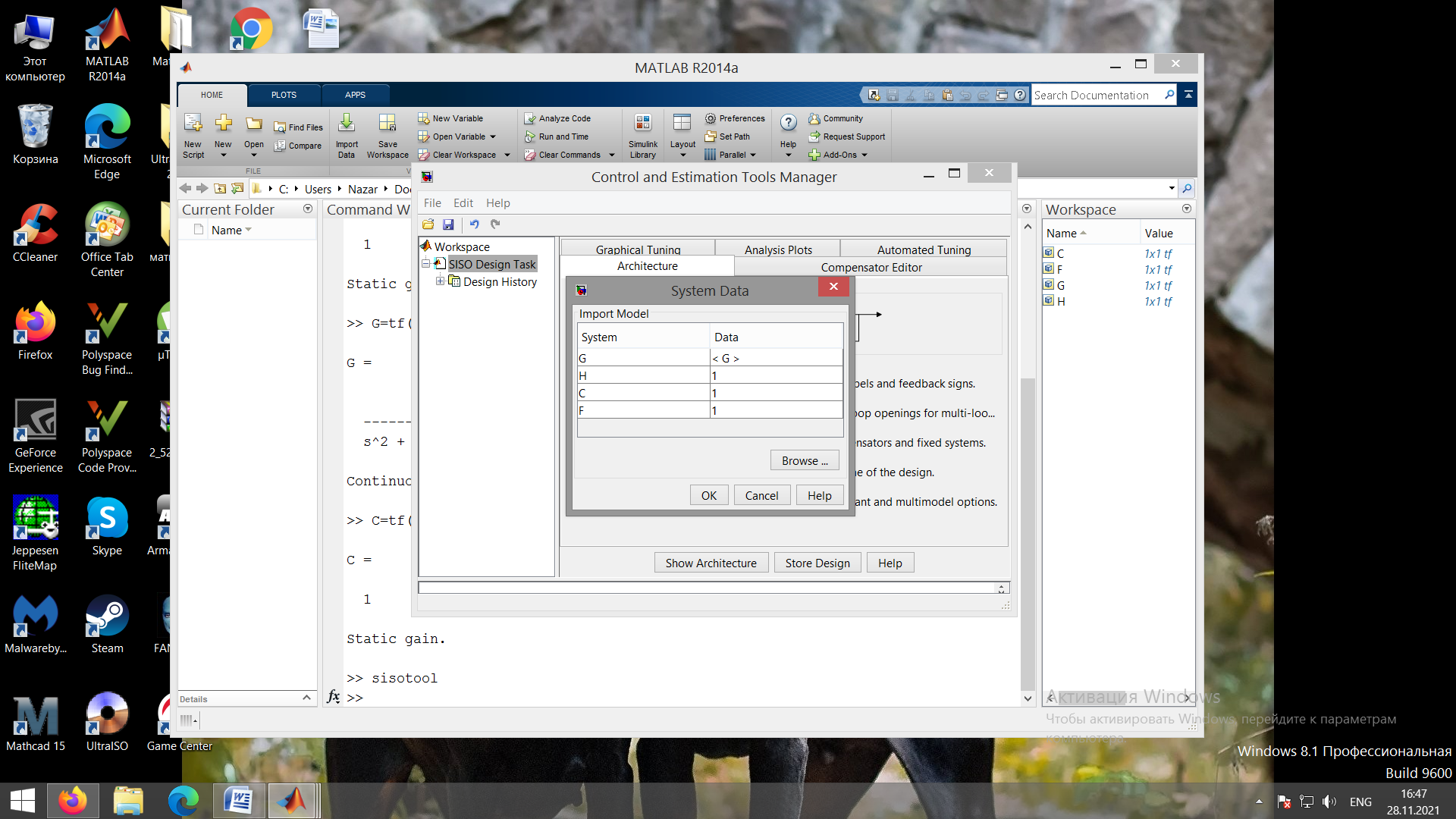Click Request Support
Image resolution: width=1456 pixels, height=819 pixels.
(847, 136)
